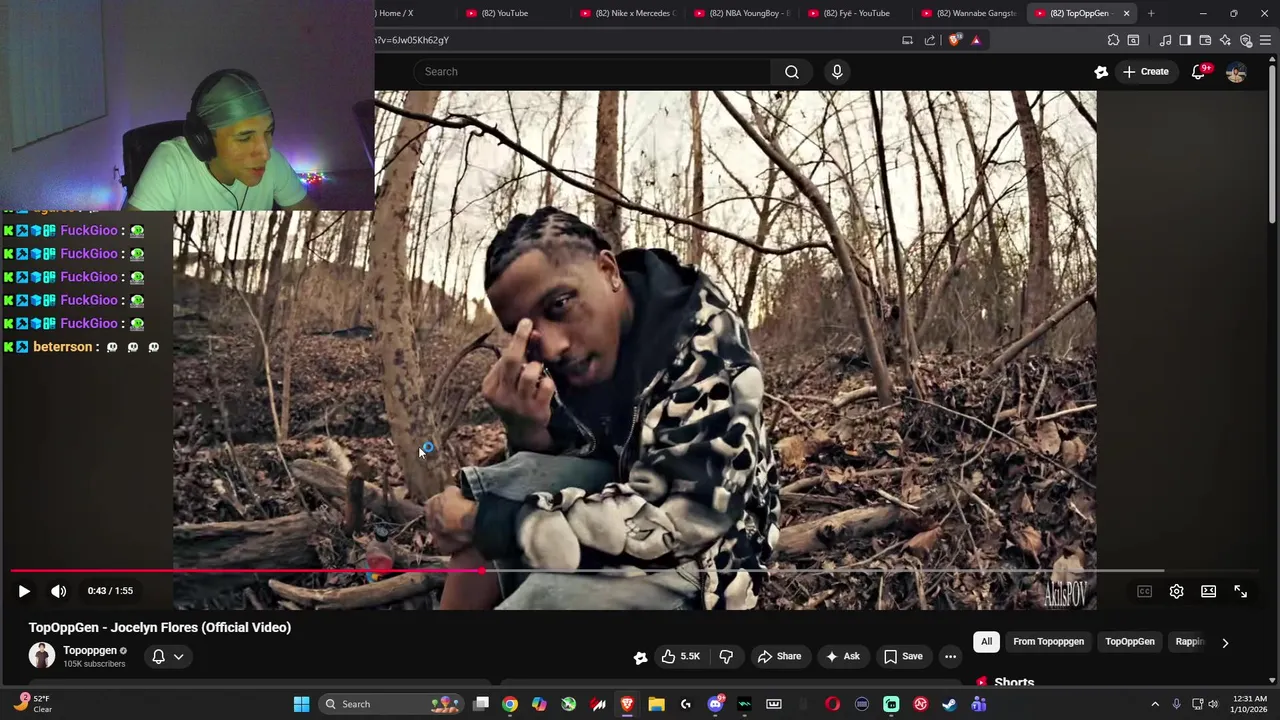Dislike the video
The width and height of the screenshot is (1280, 720).
pyautogui.click(x=726, y=656)
